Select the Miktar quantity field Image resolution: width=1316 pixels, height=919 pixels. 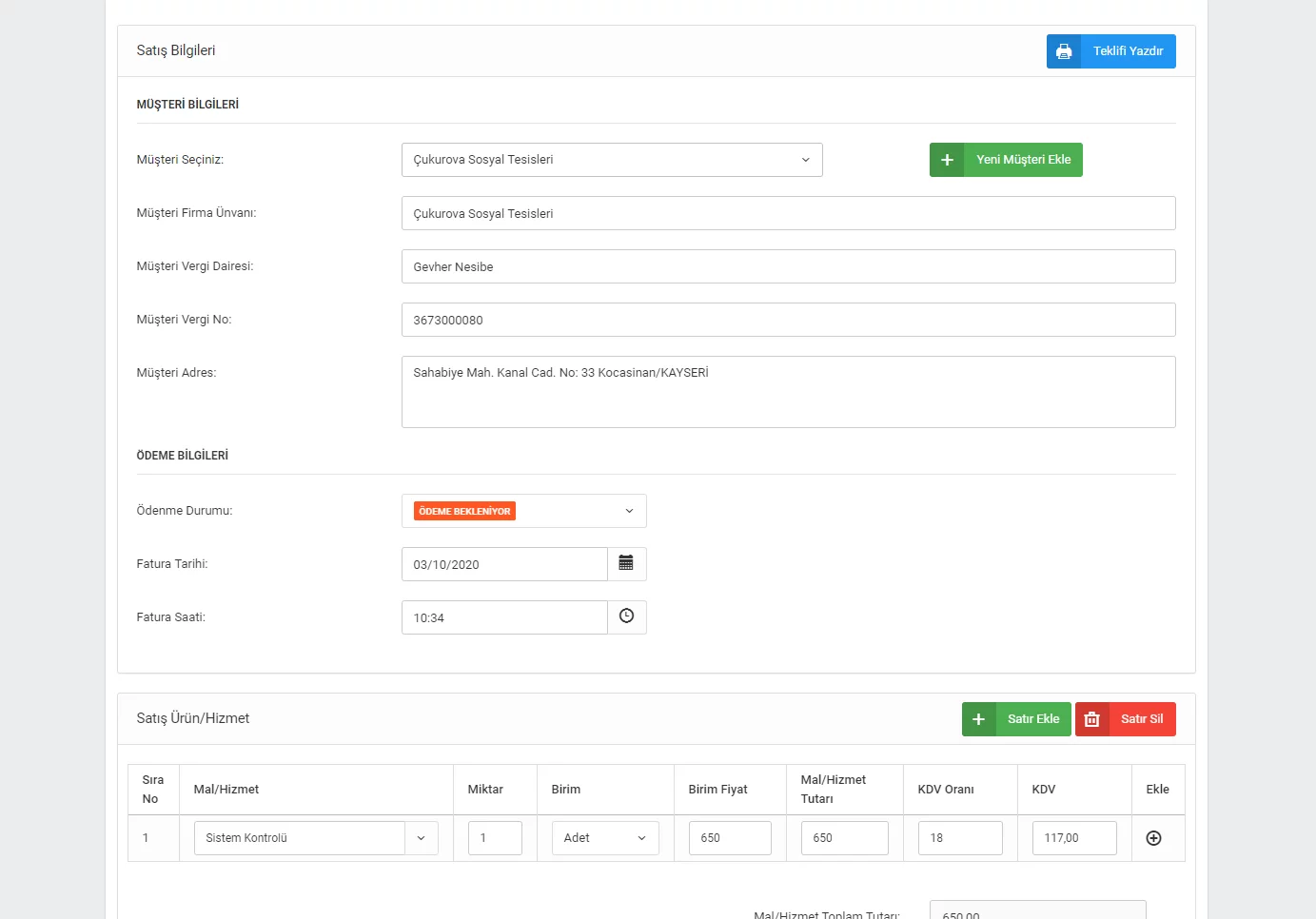pos(495,838)
